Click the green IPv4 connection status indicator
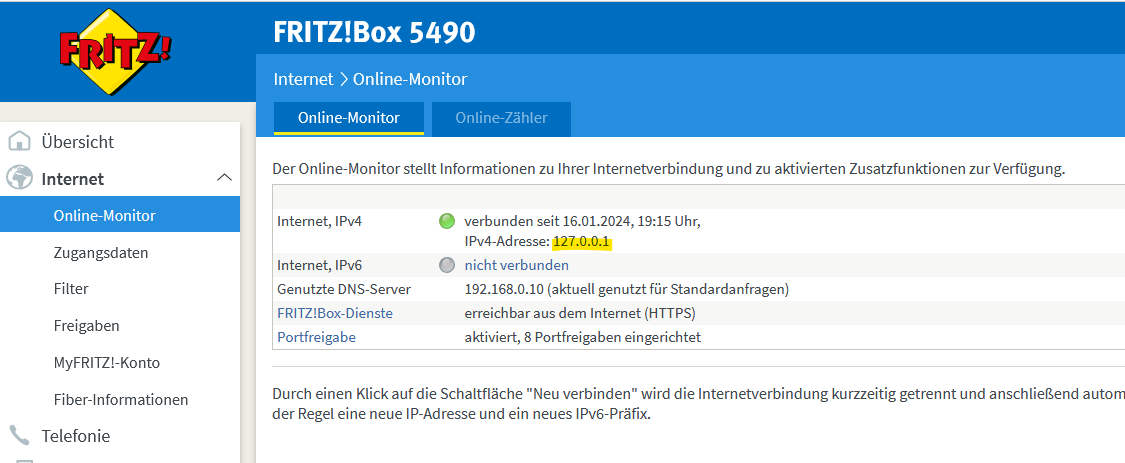 click(447, 221)
